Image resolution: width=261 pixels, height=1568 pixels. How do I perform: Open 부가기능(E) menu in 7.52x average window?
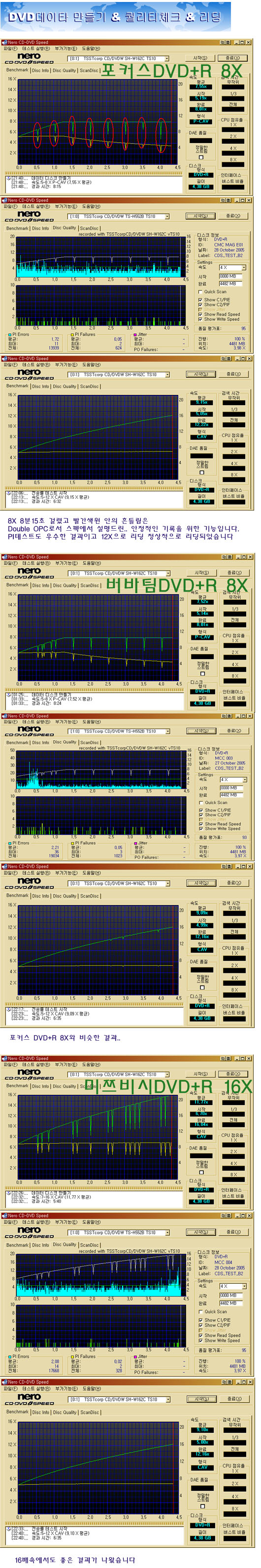coord(66,563)
